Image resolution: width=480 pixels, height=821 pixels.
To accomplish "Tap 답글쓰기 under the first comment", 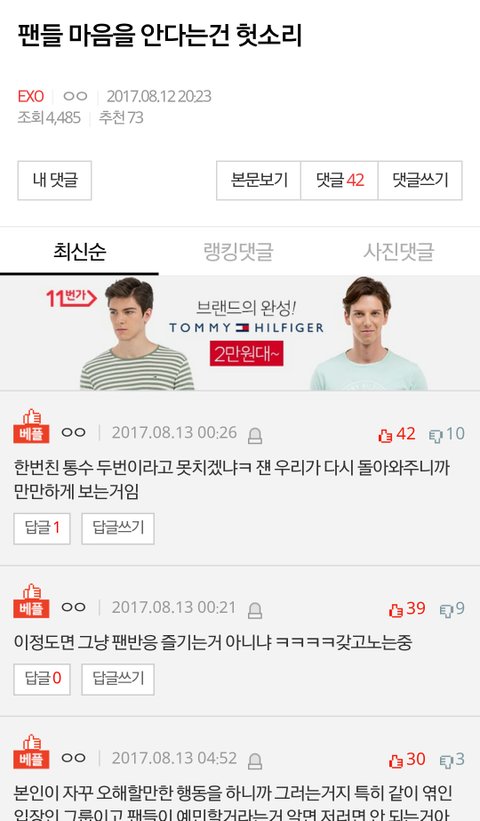I will [x=118, y=528].
